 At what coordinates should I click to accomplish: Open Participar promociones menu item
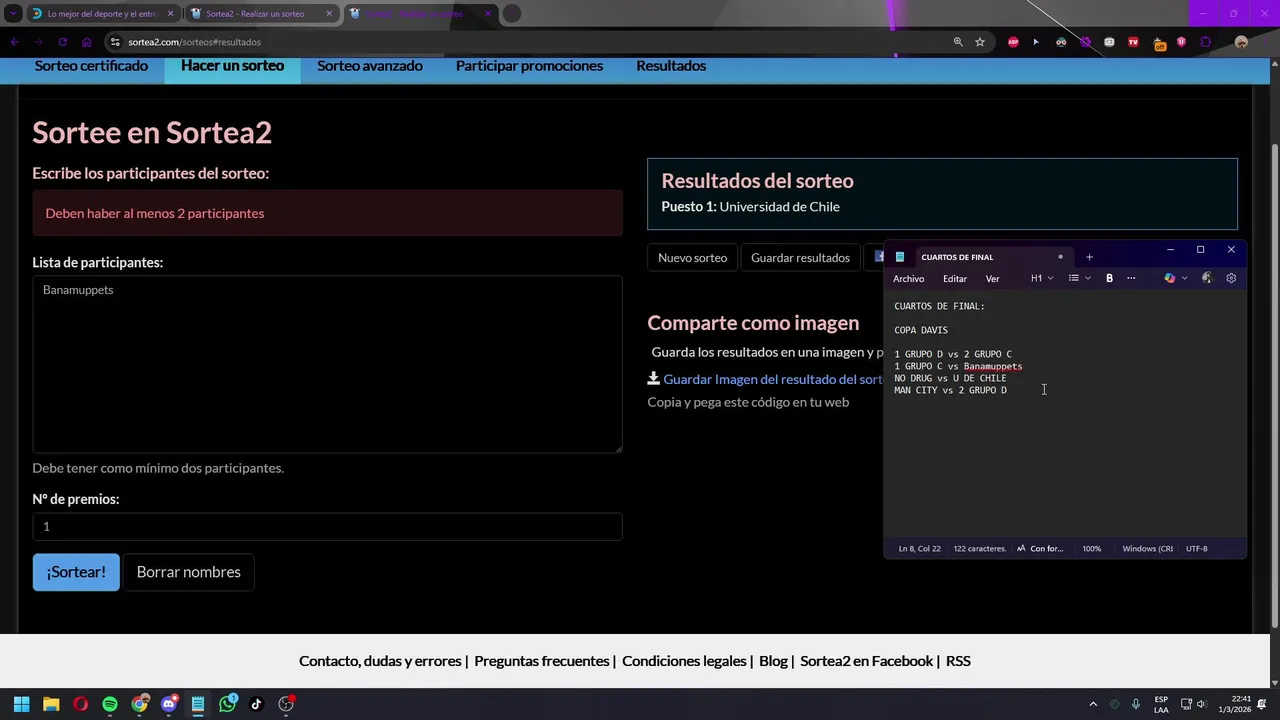(529, 66)
